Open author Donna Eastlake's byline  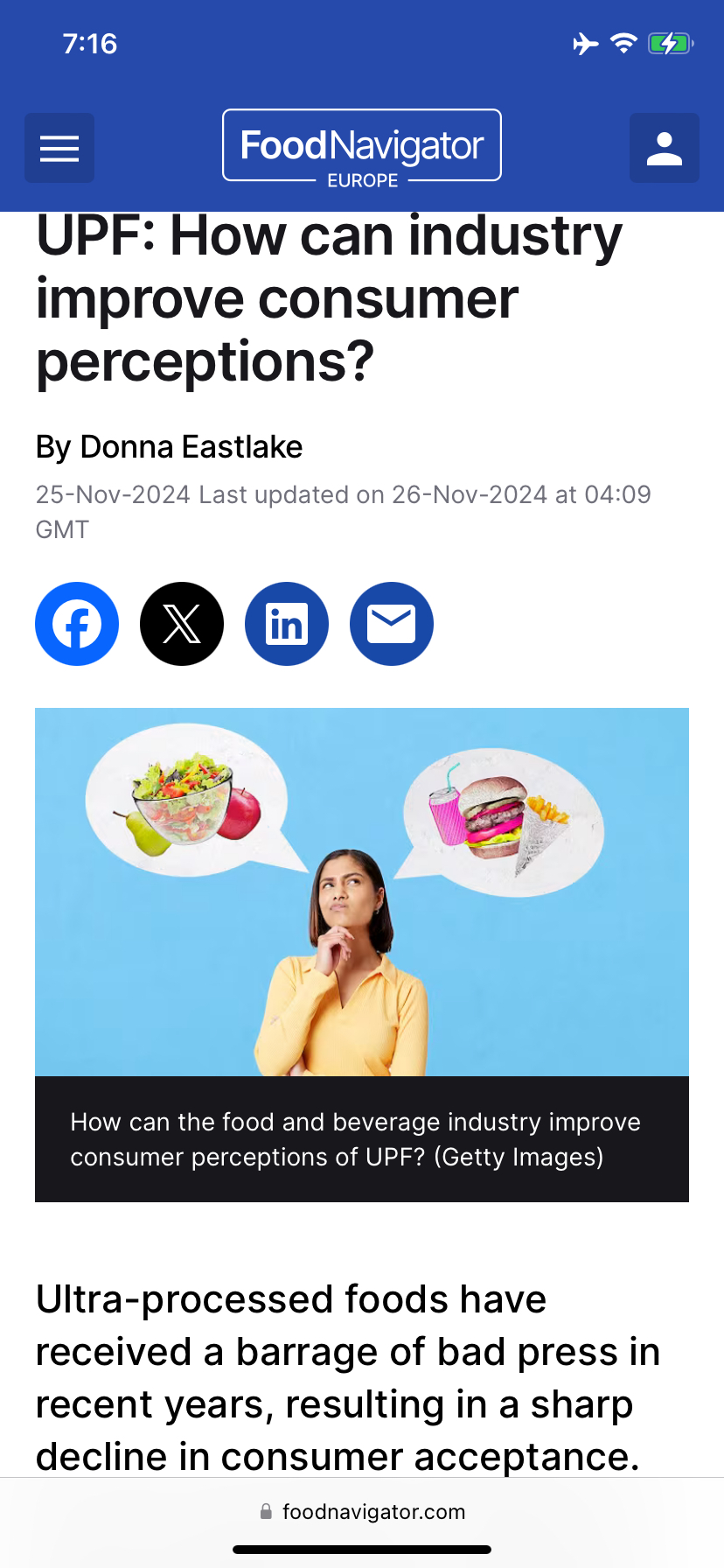click(x=170, y=447)
